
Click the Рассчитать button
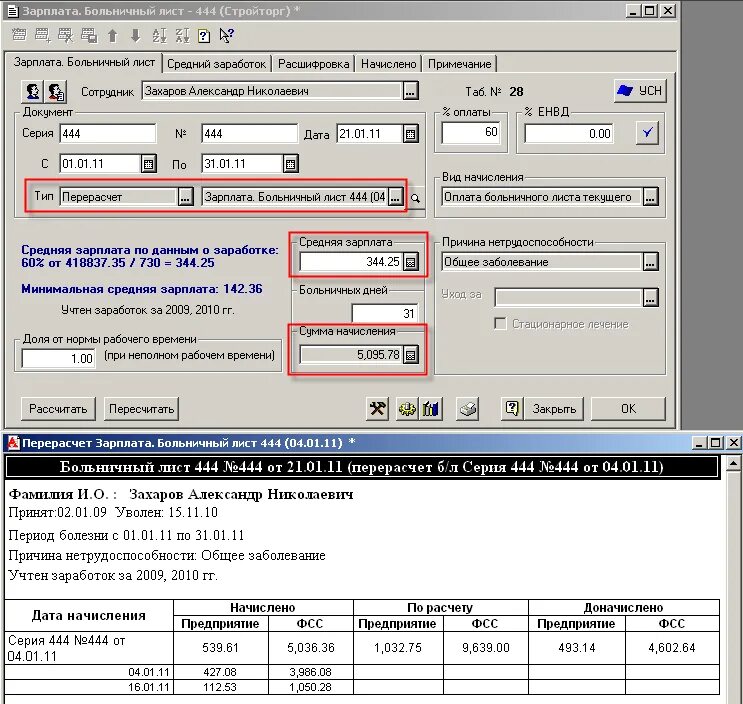(58, 409)
